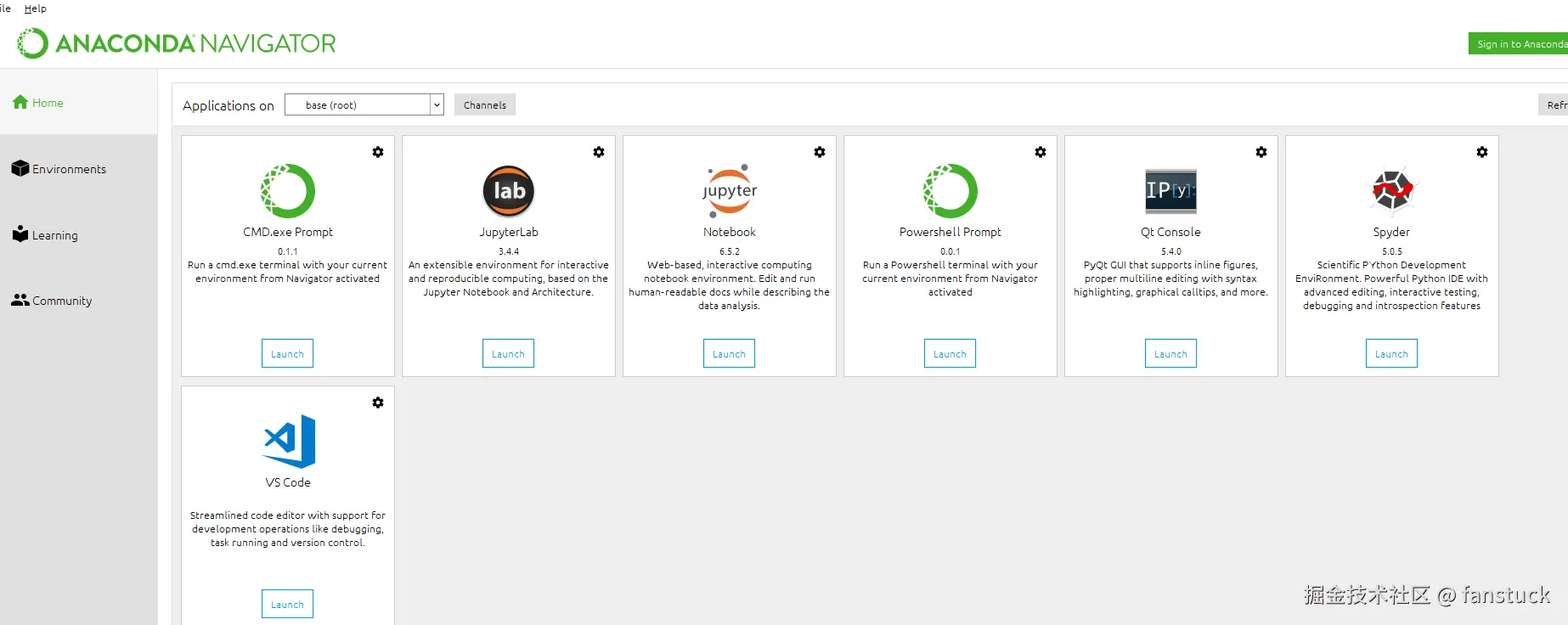Open the base (root) environment dropdown
This screenshot has height=625, width=1568.
pyautogui.click(x=364, y=104)
